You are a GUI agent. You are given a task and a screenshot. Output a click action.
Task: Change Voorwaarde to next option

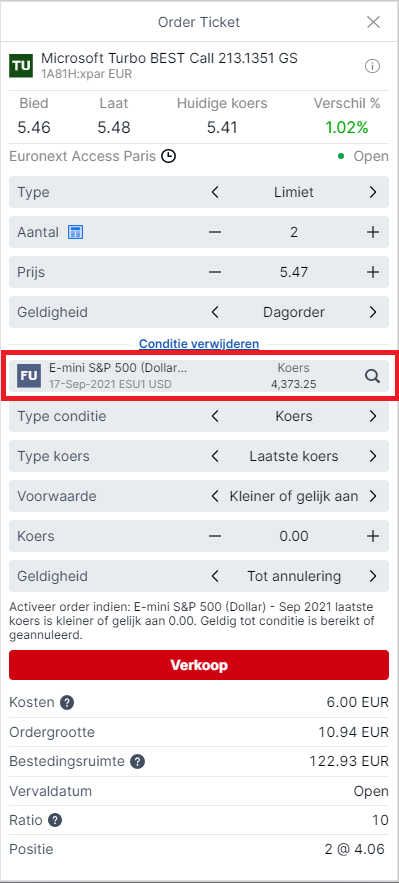click(x=373, y=496)
